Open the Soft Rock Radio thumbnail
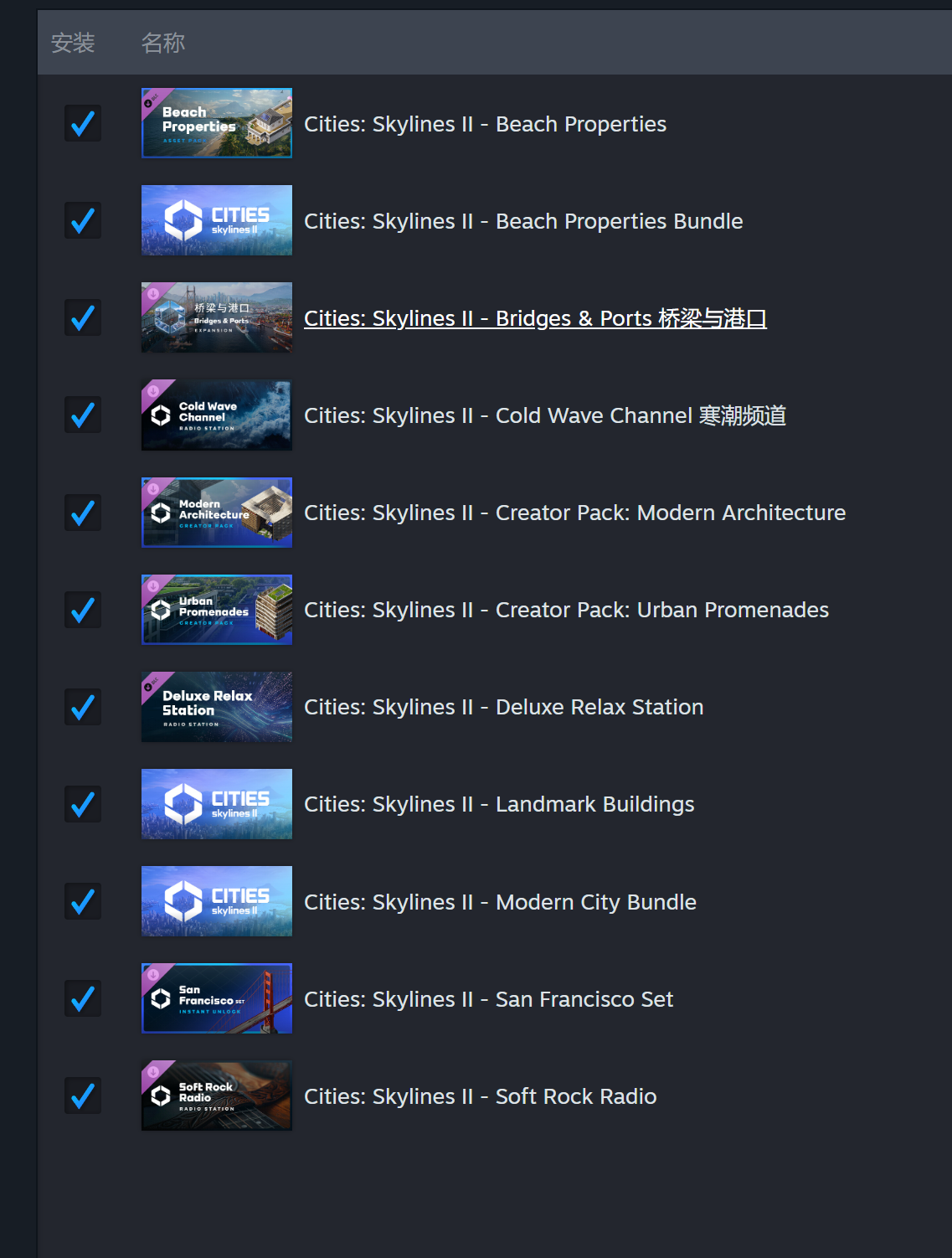This screenshot has height=1258, width=952. [217, 1096]
